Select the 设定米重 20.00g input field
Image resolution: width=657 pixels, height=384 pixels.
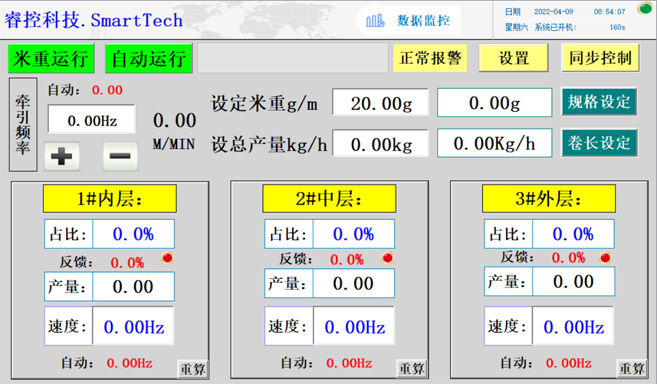pos(380,102)
